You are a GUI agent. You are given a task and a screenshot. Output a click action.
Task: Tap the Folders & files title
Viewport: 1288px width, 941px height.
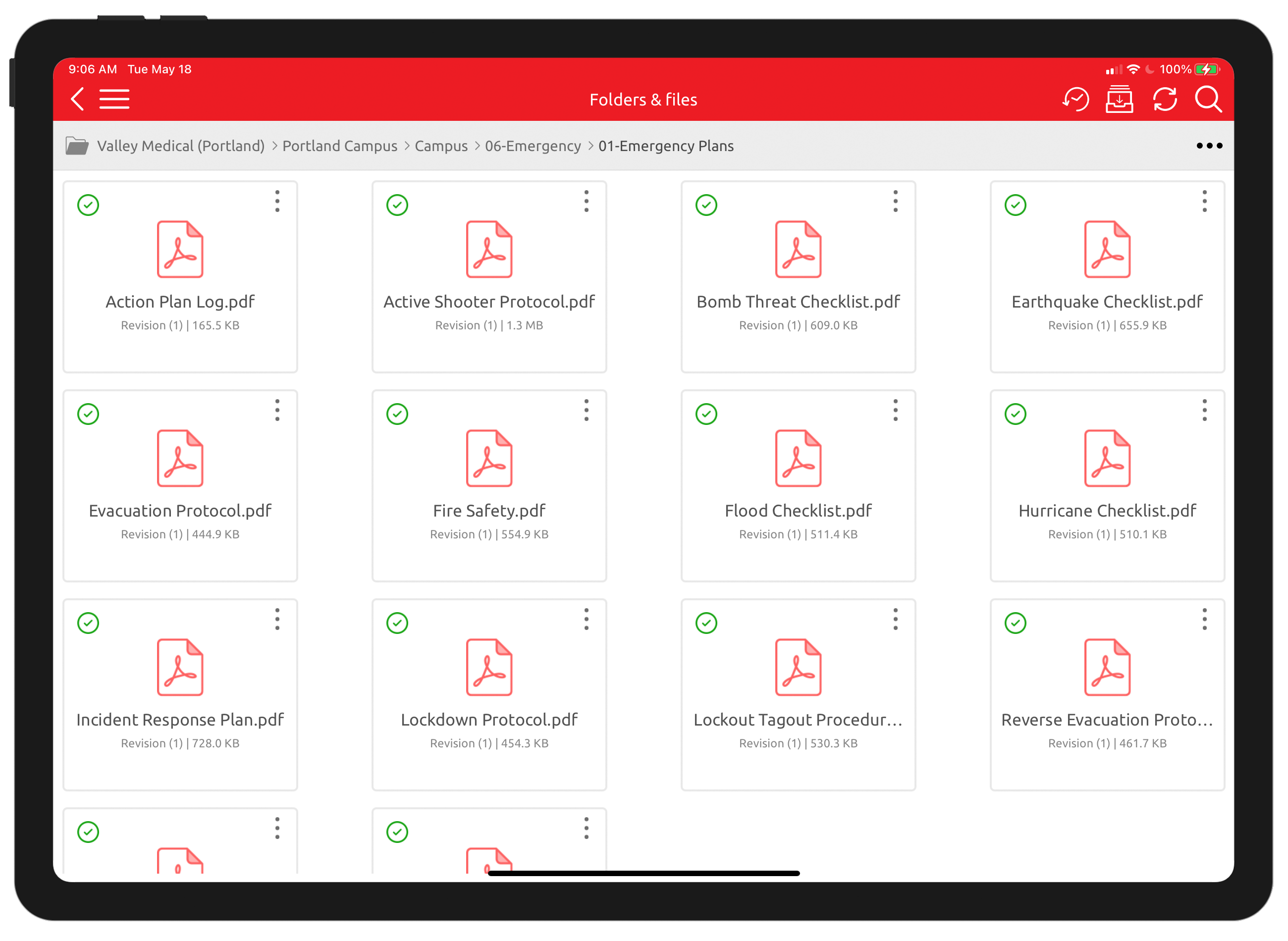tap(644, 100)
